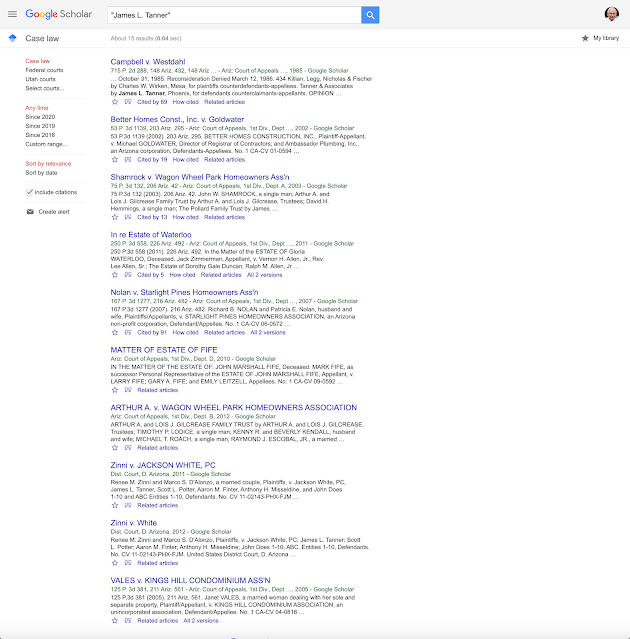Cite Arthur A. v. Wagon Wheel Park result
The height and width of the screenshot is (639, 630).
pos(128,447)
